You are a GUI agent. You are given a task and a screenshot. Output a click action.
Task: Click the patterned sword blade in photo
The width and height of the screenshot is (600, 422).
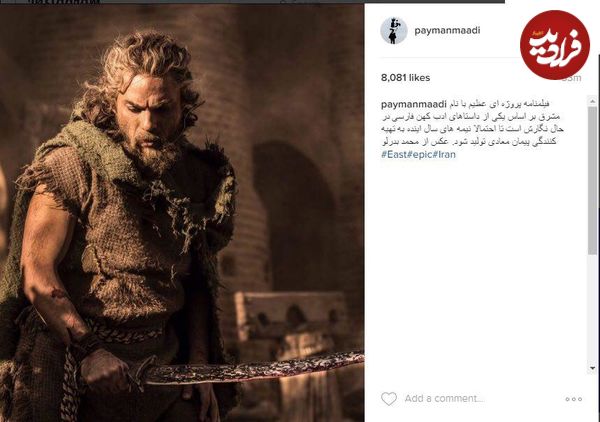pos(254,369)
